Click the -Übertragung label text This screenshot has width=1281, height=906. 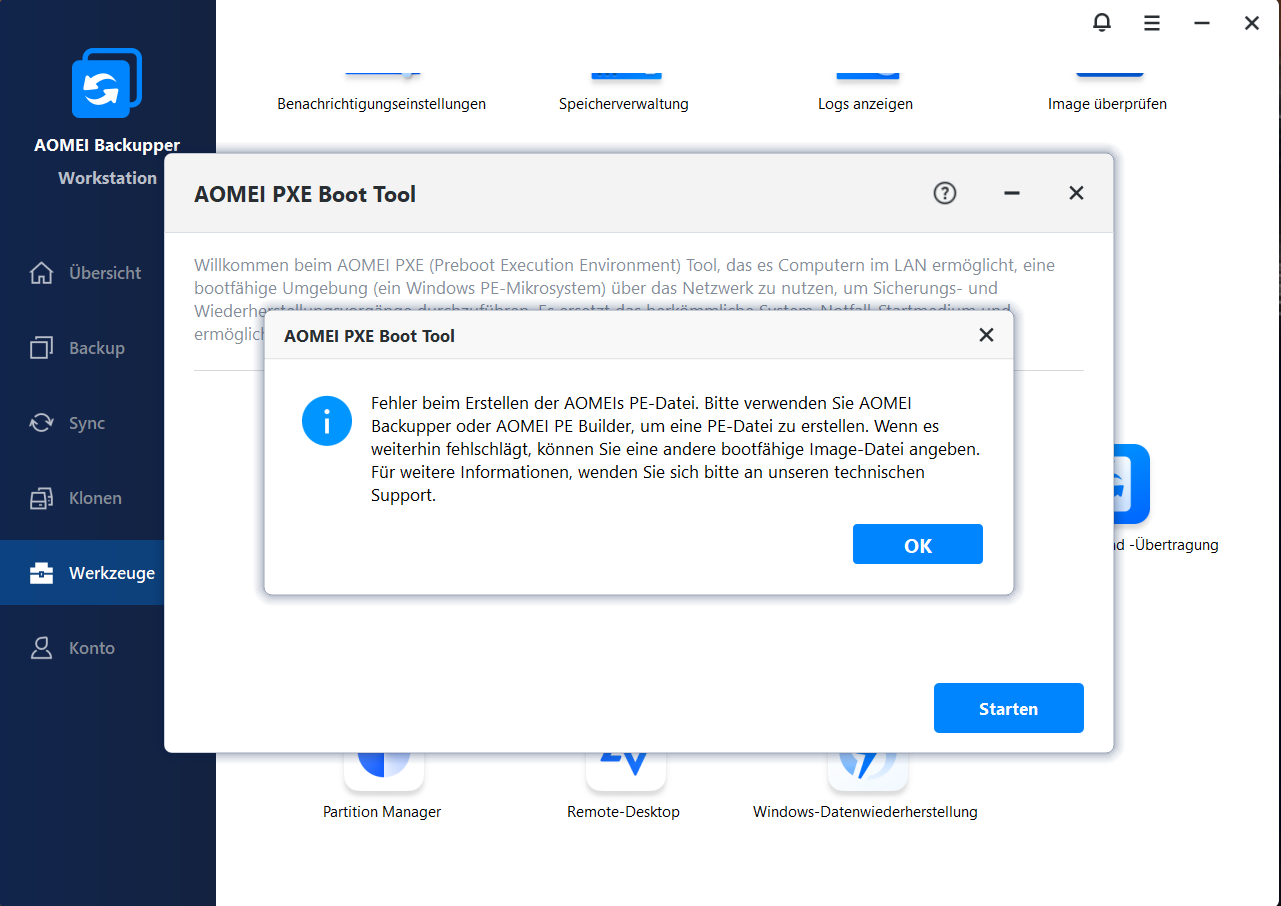coord(1166,545)
